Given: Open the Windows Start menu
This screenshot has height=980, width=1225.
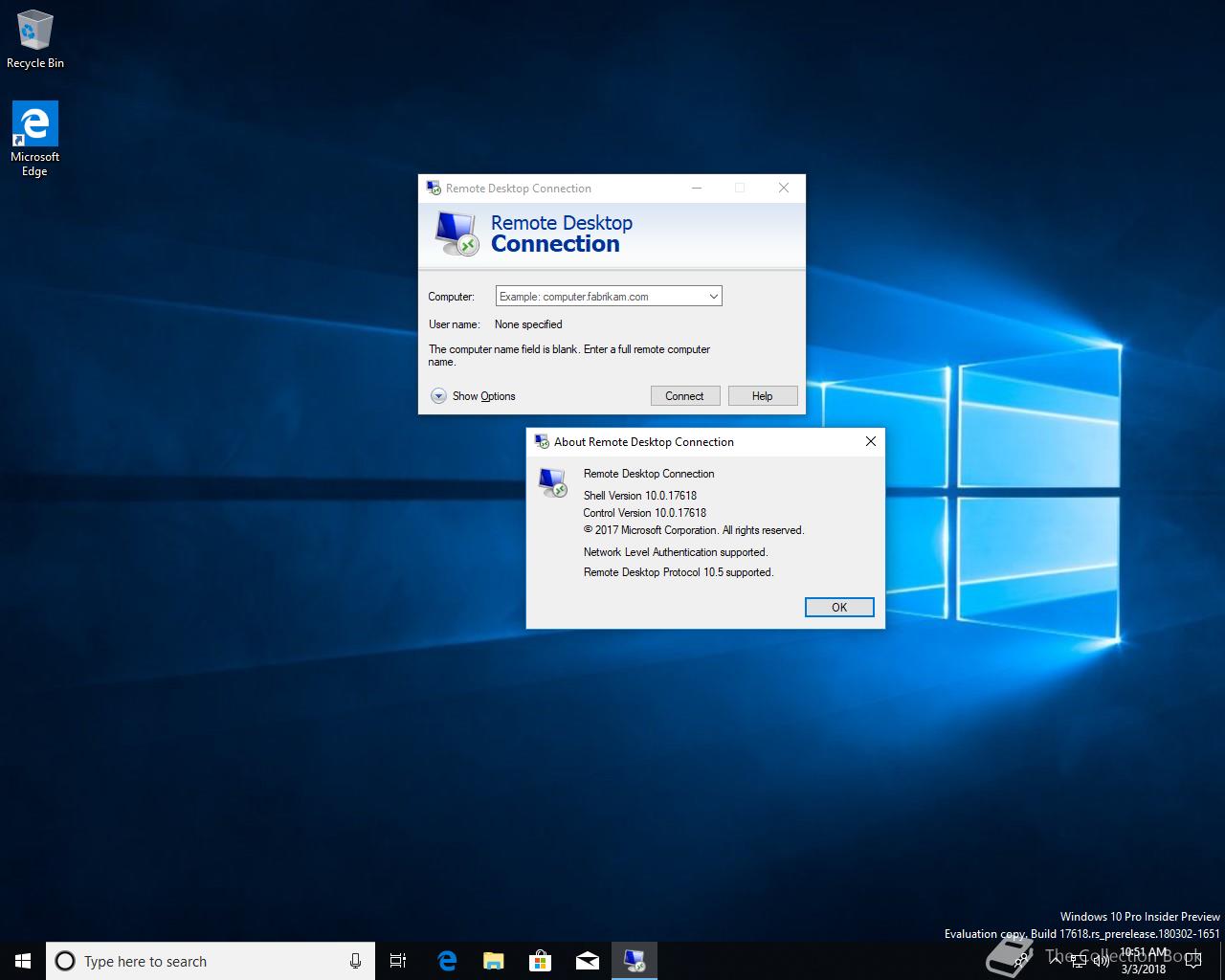Looking at the screenshot, I should 23,961.
